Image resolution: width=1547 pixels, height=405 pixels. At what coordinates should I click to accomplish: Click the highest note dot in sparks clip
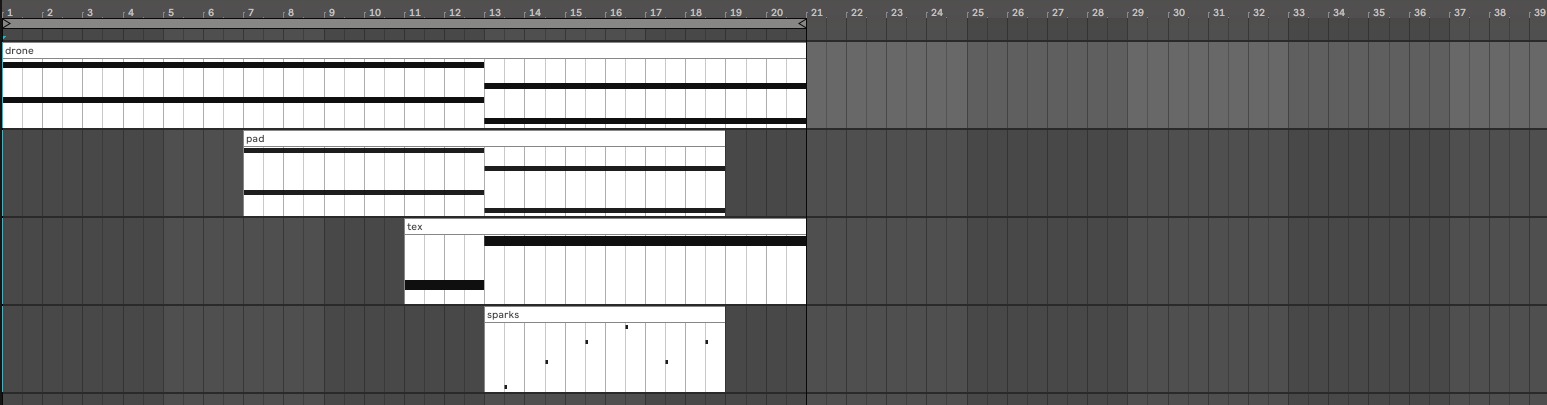[626, 327]
